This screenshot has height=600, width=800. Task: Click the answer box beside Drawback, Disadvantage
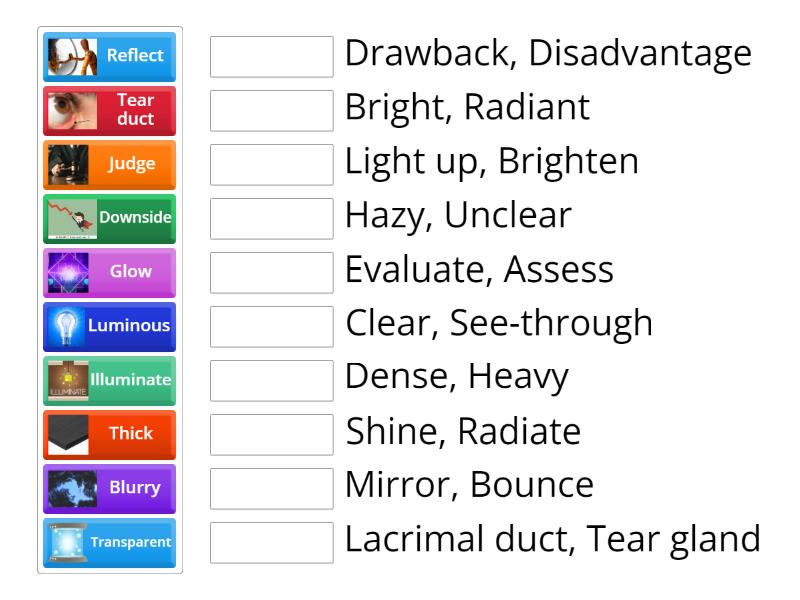(x=272, y=57)
